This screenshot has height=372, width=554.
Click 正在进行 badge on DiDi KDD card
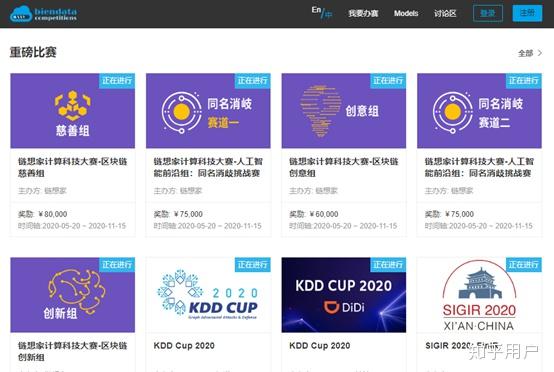click(388, 265)
